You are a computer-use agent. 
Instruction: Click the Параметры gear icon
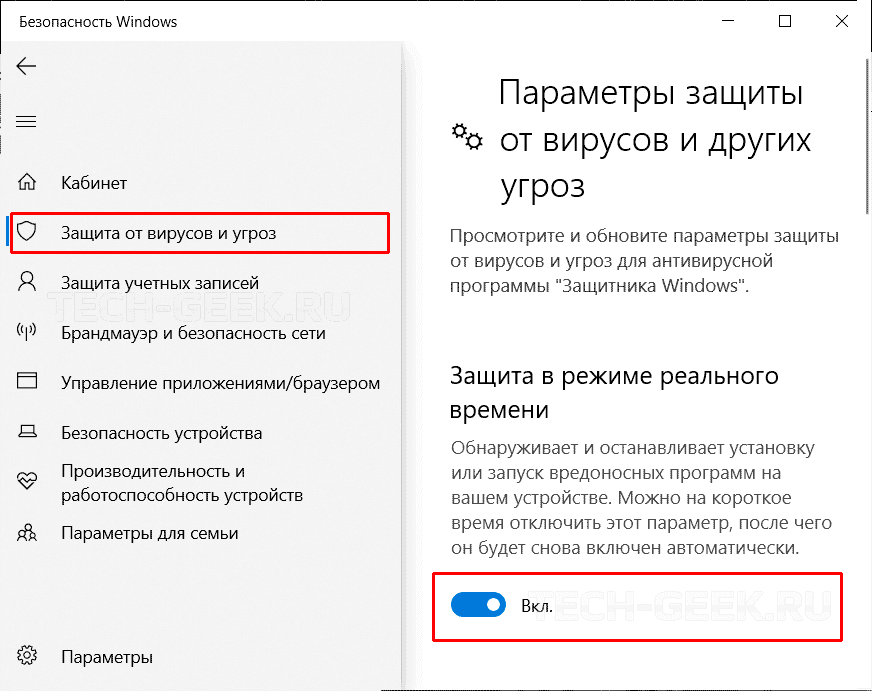click(x=28, y=657)
